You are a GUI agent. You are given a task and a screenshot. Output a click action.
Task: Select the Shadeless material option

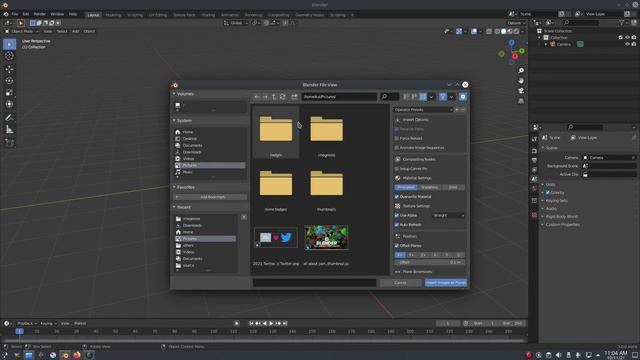coord(429,187)
